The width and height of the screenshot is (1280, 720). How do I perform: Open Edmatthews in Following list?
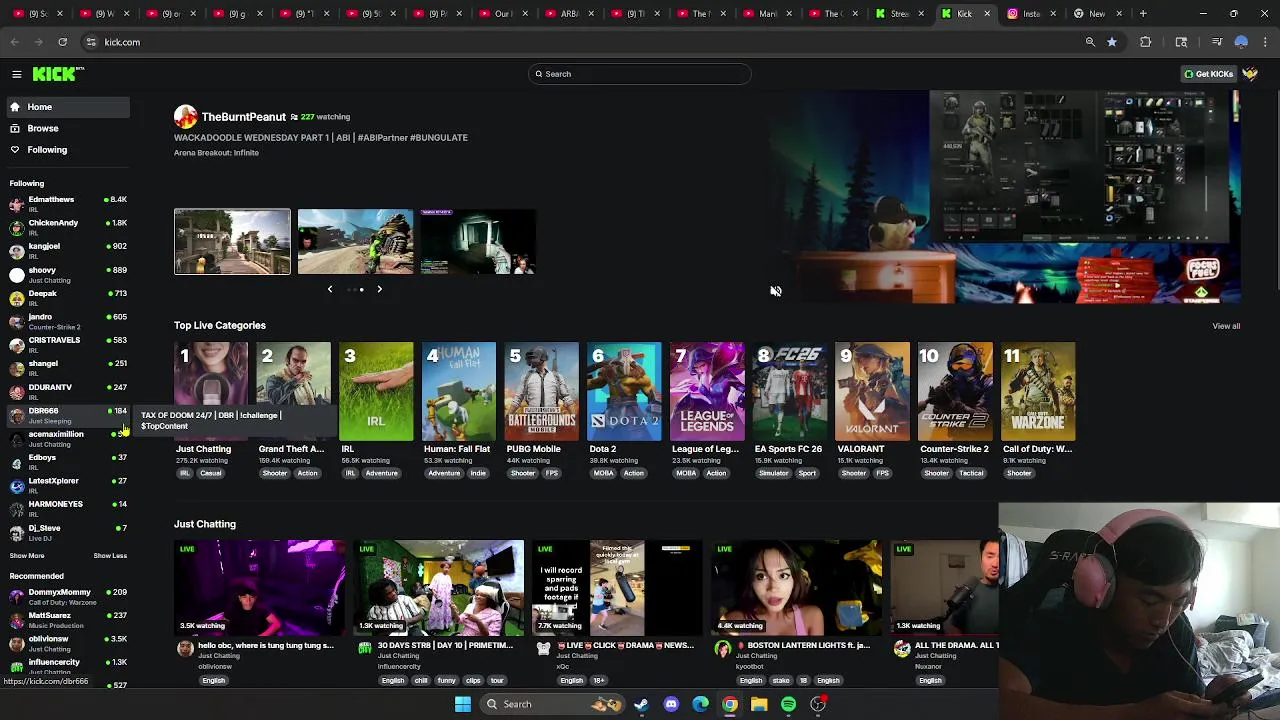tap(68, 204)
